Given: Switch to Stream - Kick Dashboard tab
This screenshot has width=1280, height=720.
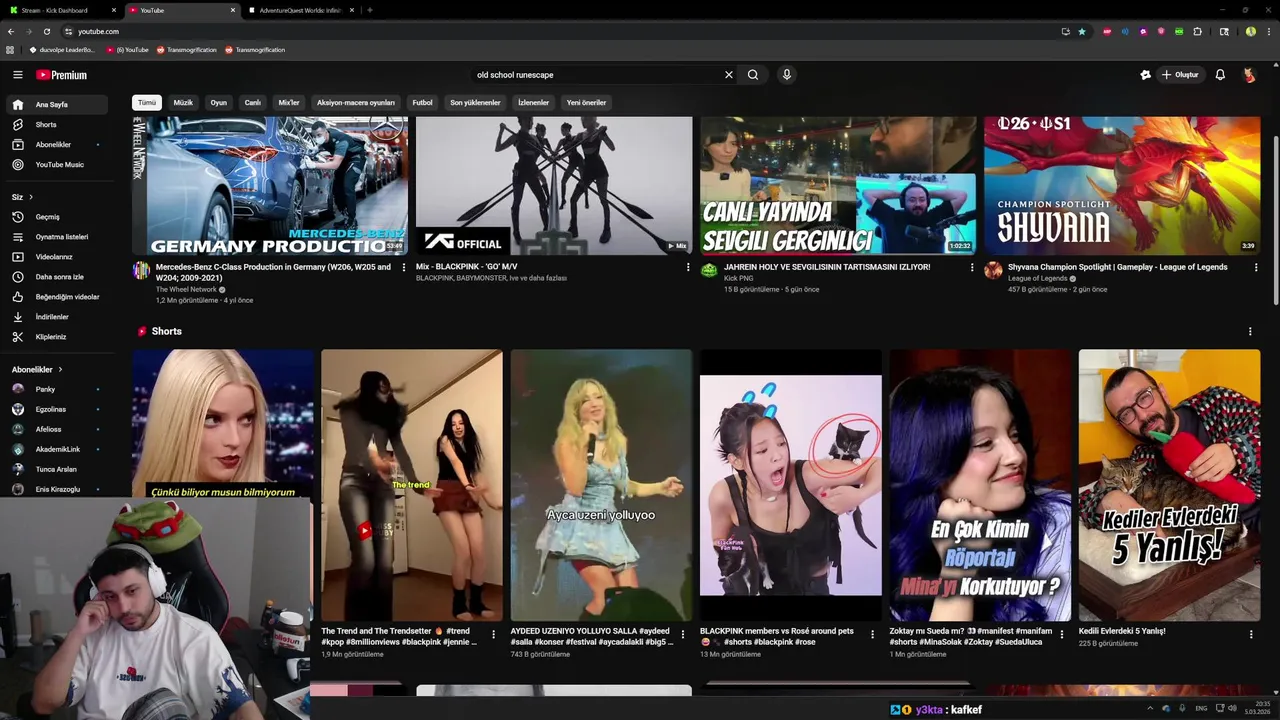Looking at the screenshot, I should click(62, 10).
